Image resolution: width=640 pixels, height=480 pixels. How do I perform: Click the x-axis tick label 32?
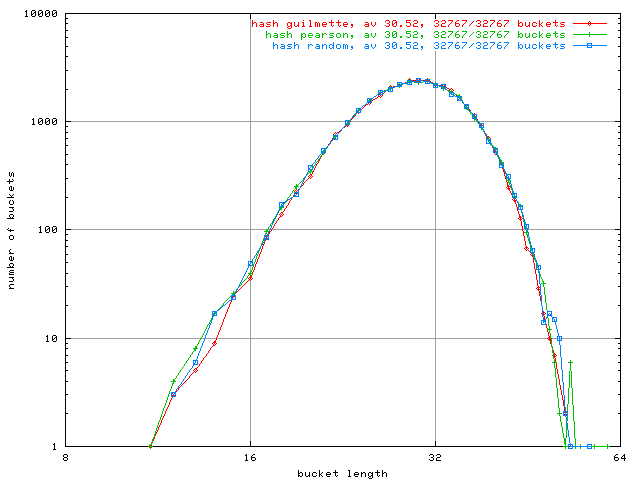click(x=434, y=458)
